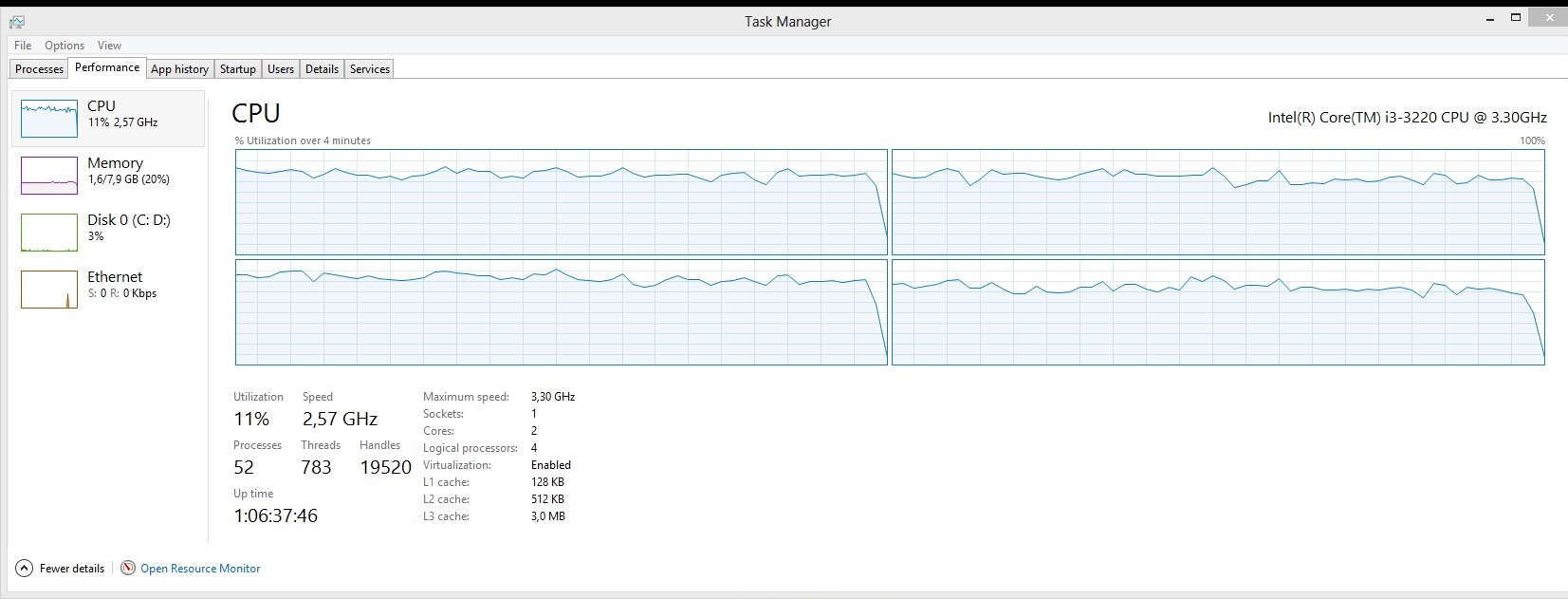
Task: Go to the Startup tab
Action: point(237,69)
